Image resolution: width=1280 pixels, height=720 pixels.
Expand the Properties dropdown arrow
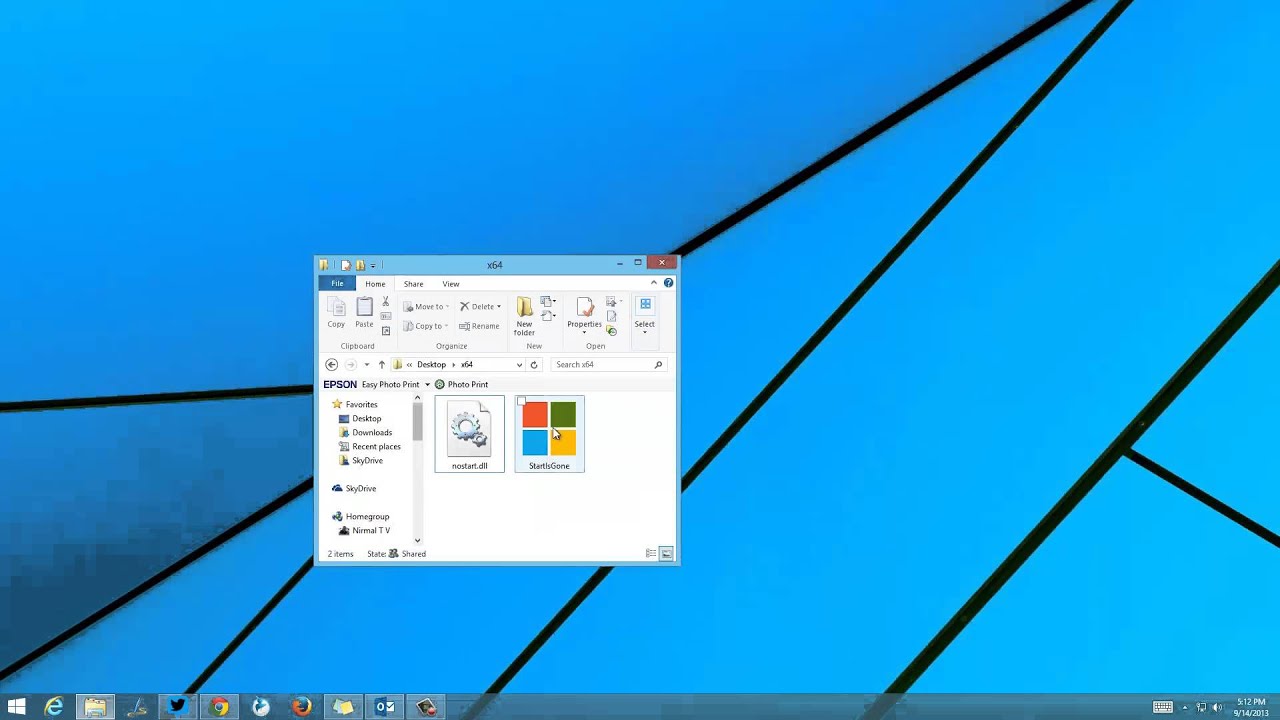tap(584, 332)
